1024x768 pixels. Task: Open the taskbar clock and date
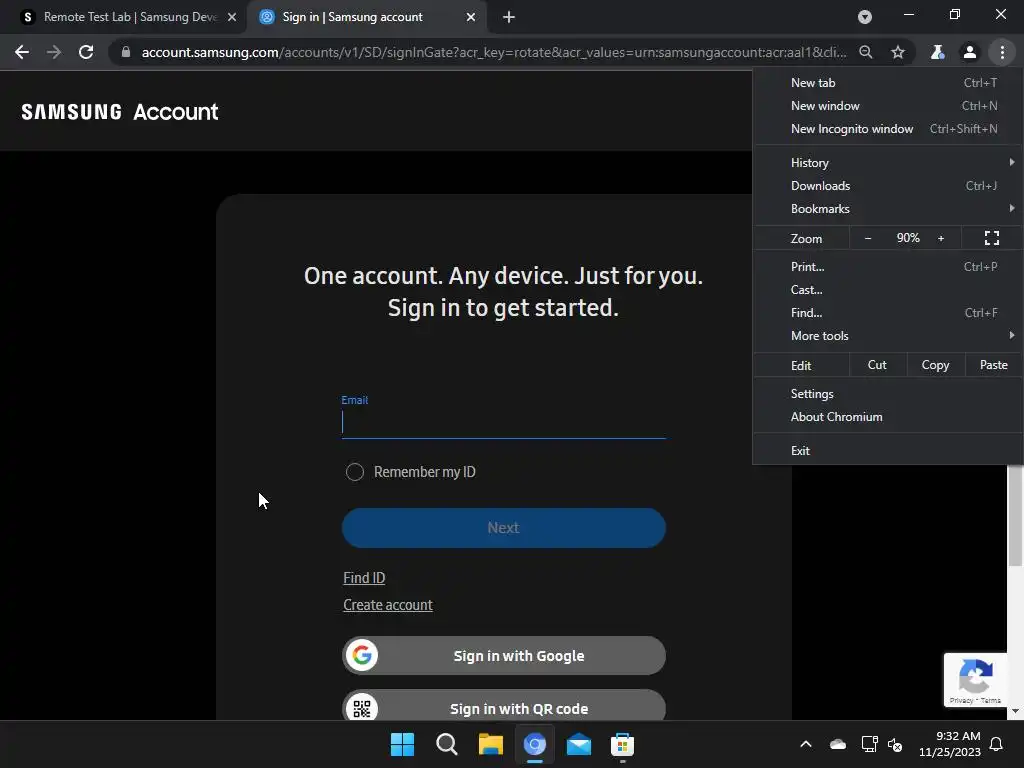[x=950, y=744]
